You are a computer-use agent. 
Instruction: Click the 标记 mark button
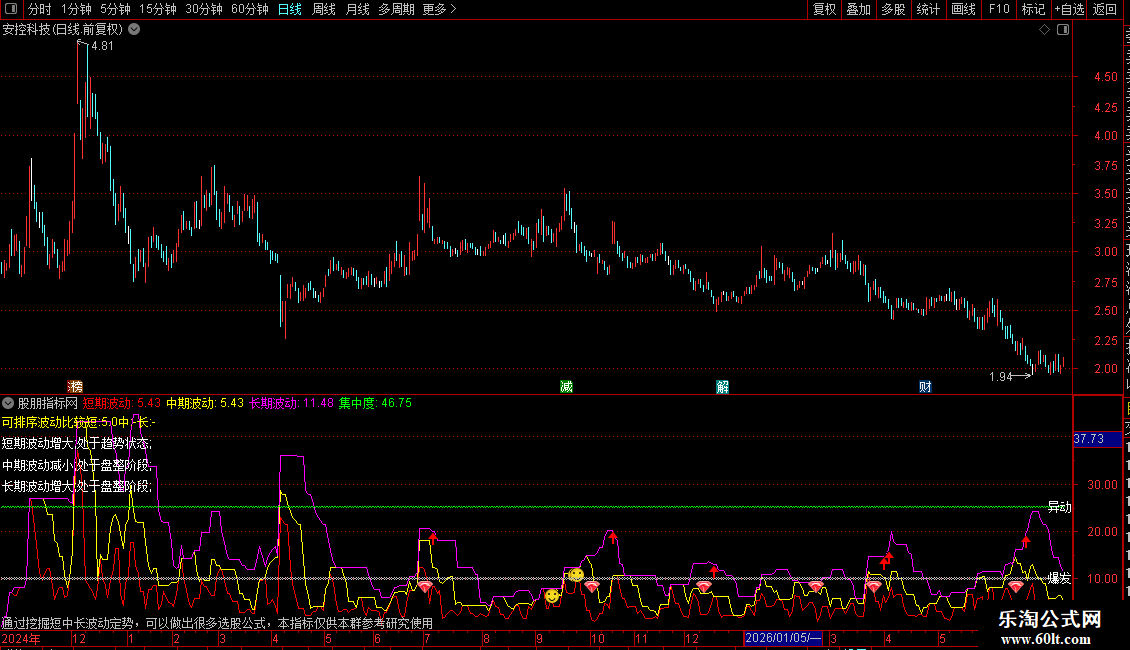pos(1033,9)
